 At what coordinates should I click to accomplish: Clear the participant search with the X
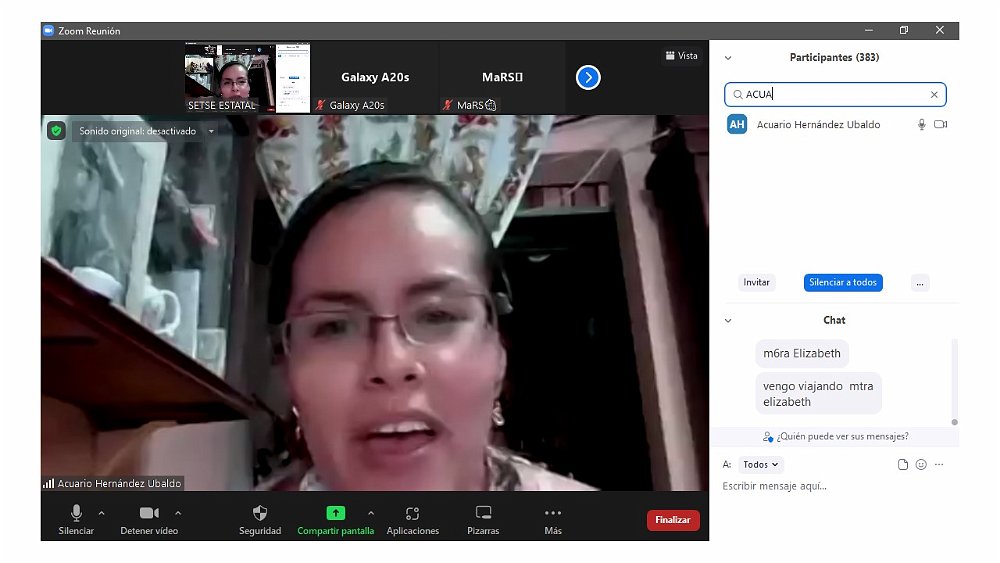(934, 95)
